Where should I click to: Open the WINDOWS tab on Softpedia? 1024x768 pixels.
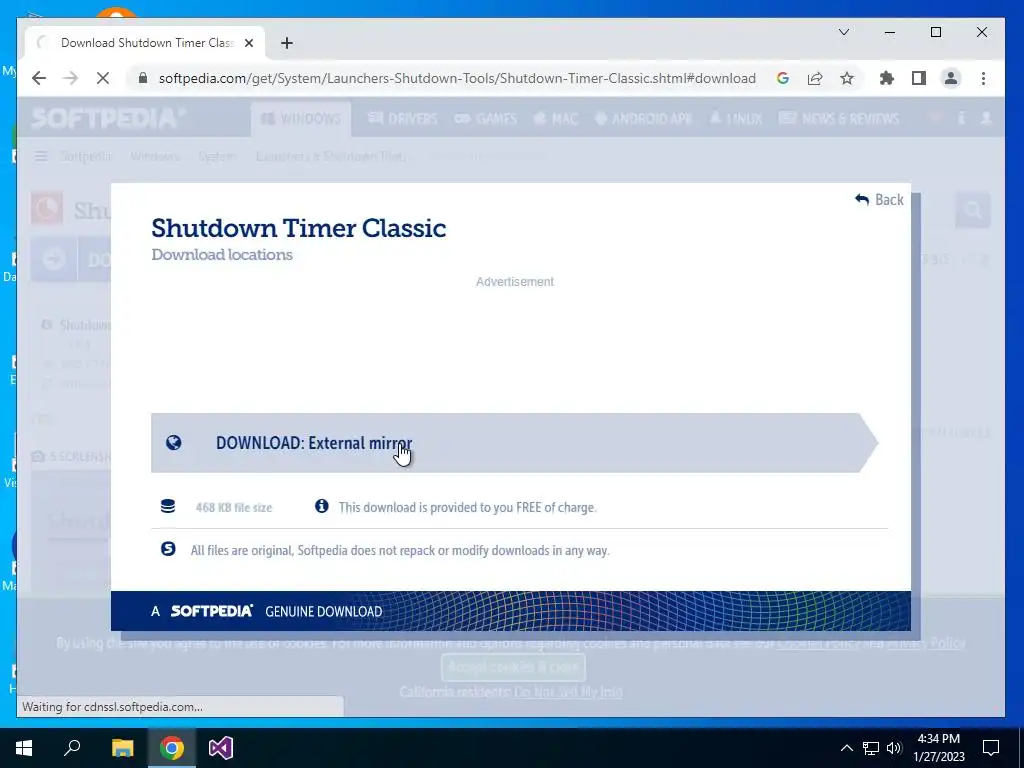tap(301, 119)
